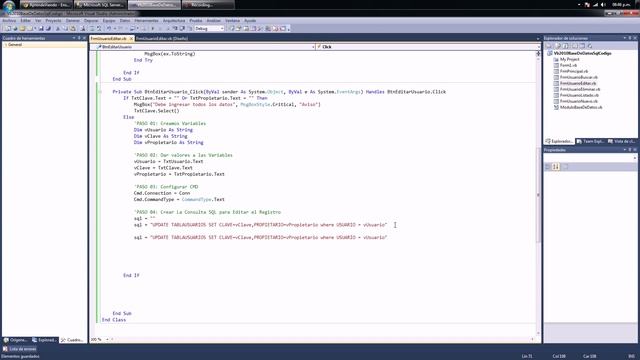The width and height of the screenshot is (640, 360).
Task: Click the editor vertical scrollbar
Action: pyautogui.click(x=538, y=194)
